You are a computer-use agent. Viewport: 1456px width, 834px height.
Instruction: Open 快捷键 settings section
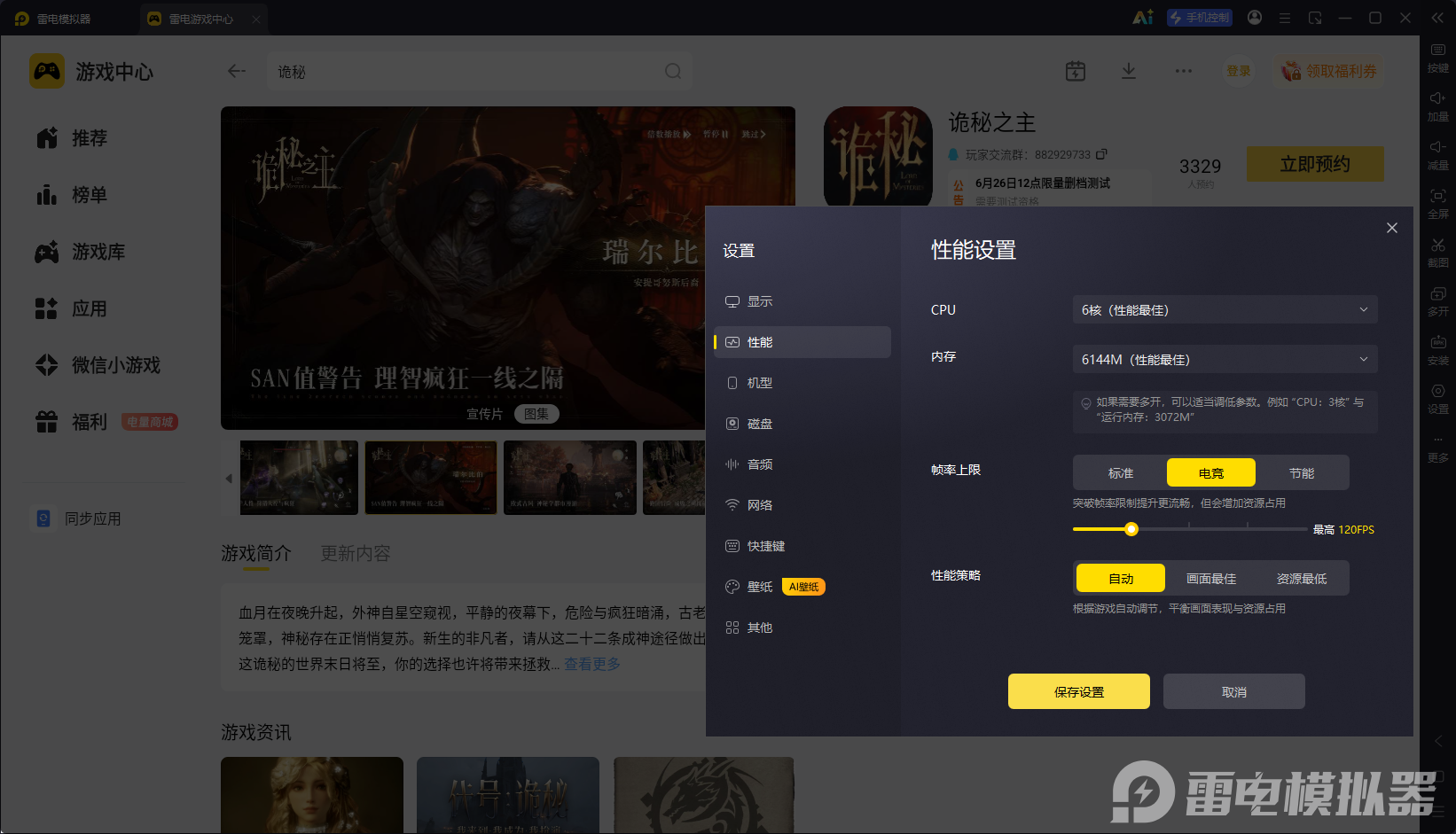click(802, 546)
